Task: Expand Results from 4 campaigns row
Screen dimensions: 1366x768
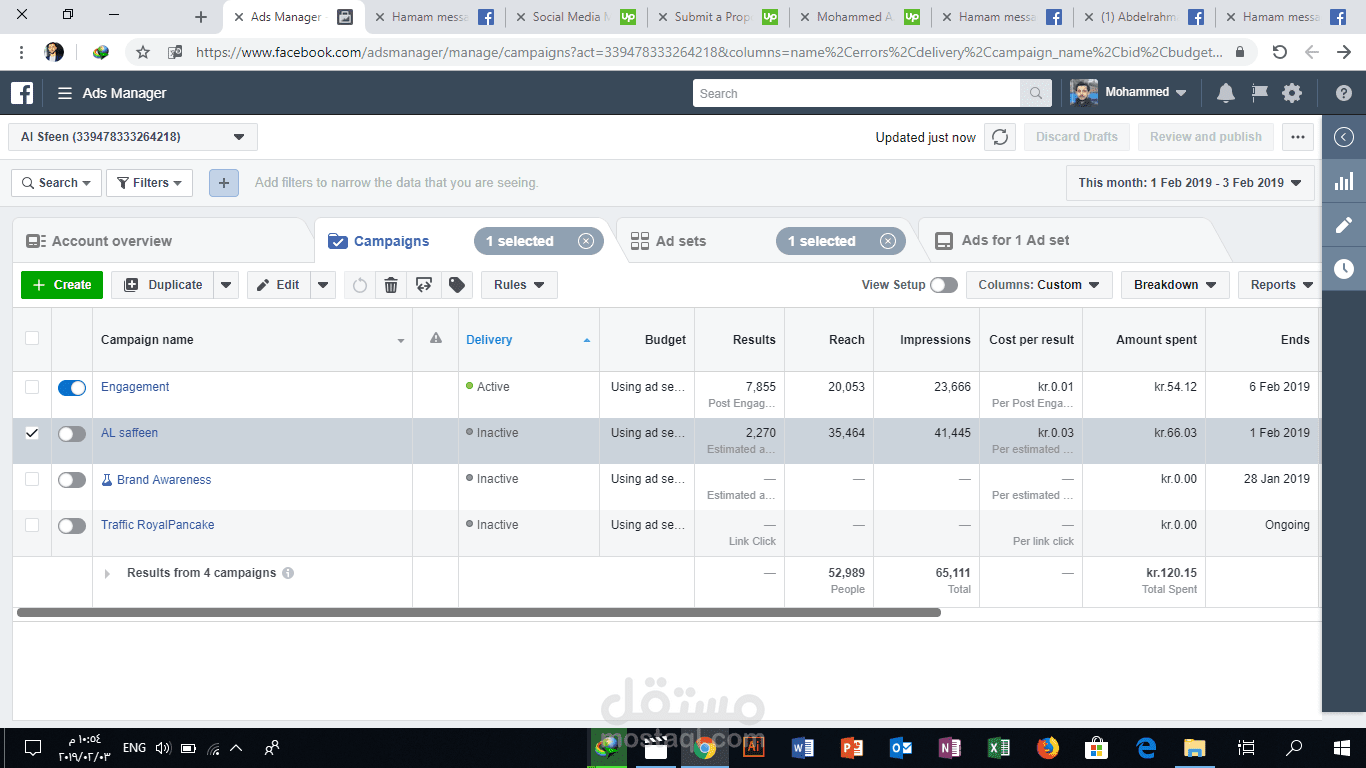Action: [x=108, y=574]
